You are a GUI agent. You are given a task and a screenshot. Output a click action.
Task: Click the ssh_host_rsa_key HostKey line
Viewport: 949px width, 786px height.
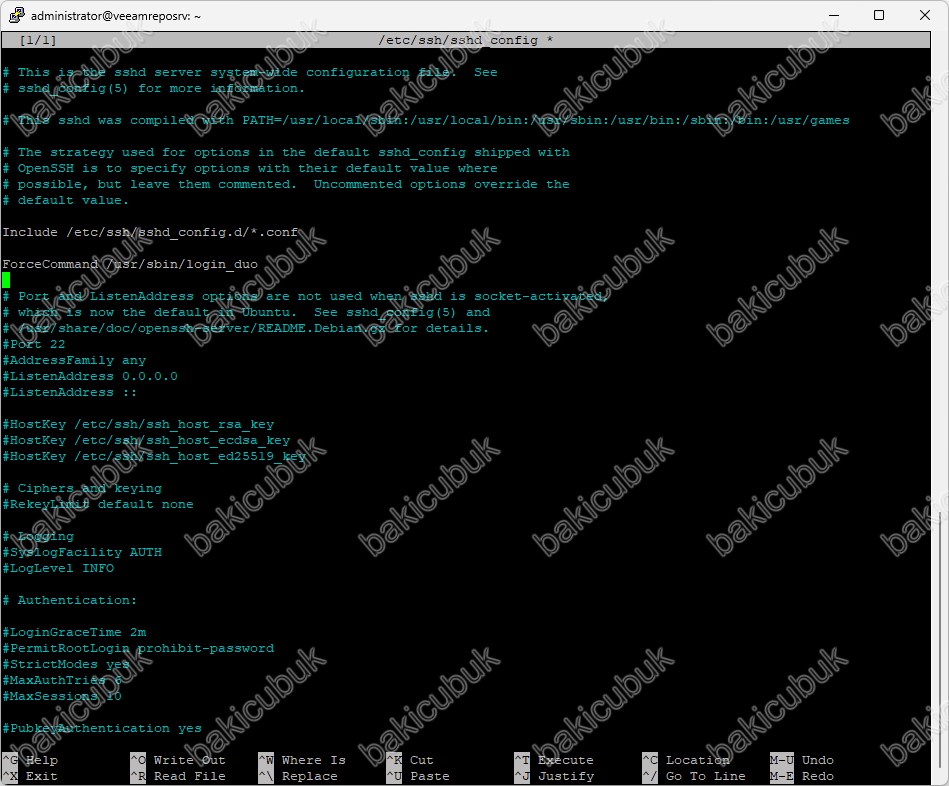tap(139, 424)
